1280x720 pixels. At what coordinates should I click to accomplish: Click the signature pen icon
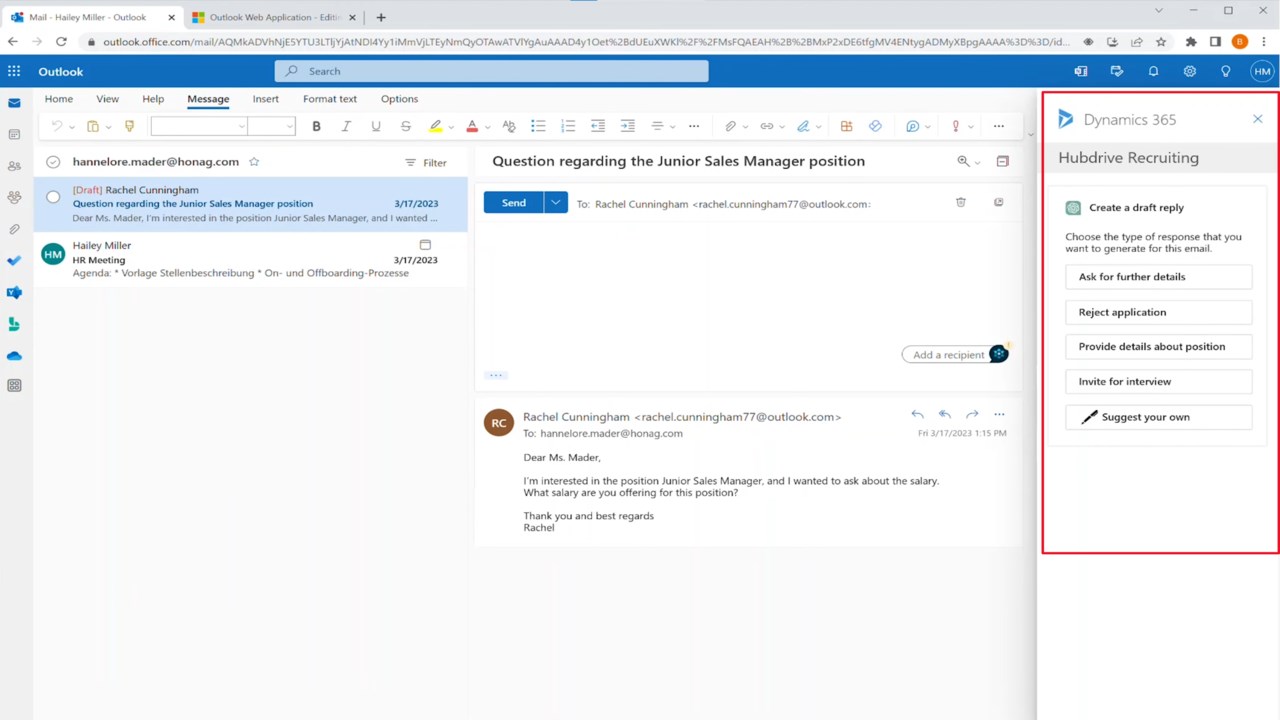coord(802,126)
